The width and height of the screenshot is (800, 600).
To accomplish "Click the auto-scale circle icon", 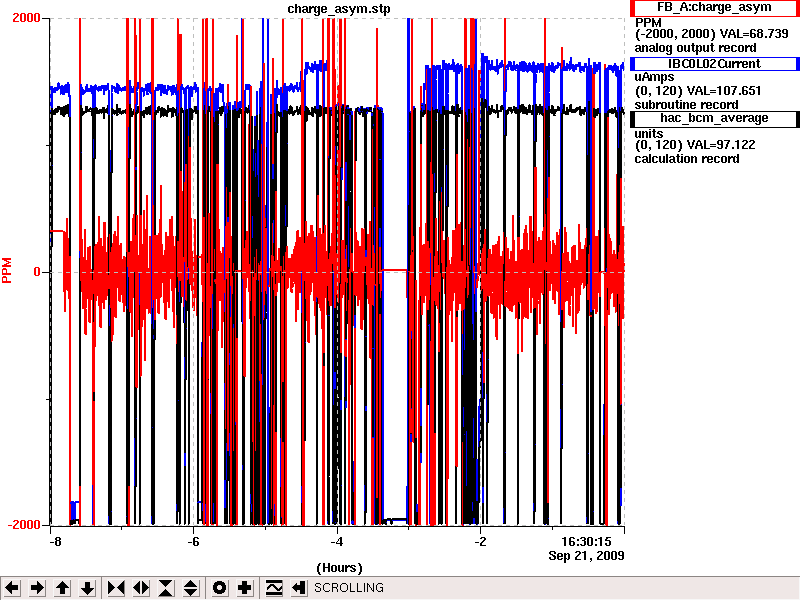I will point(219,588).
